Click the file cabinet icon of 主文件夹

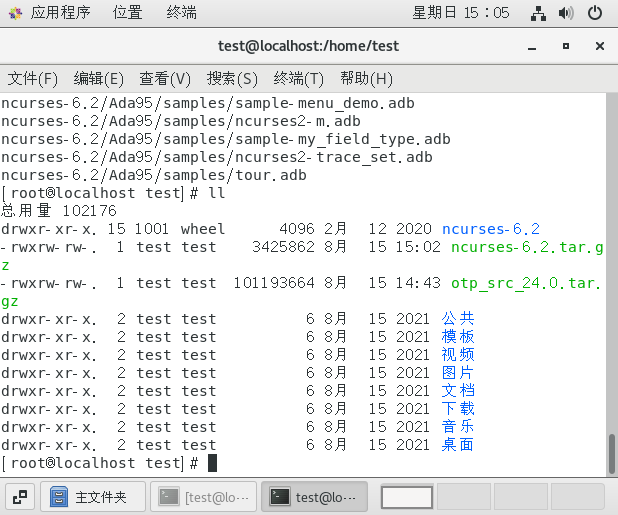tap(59, 497)
